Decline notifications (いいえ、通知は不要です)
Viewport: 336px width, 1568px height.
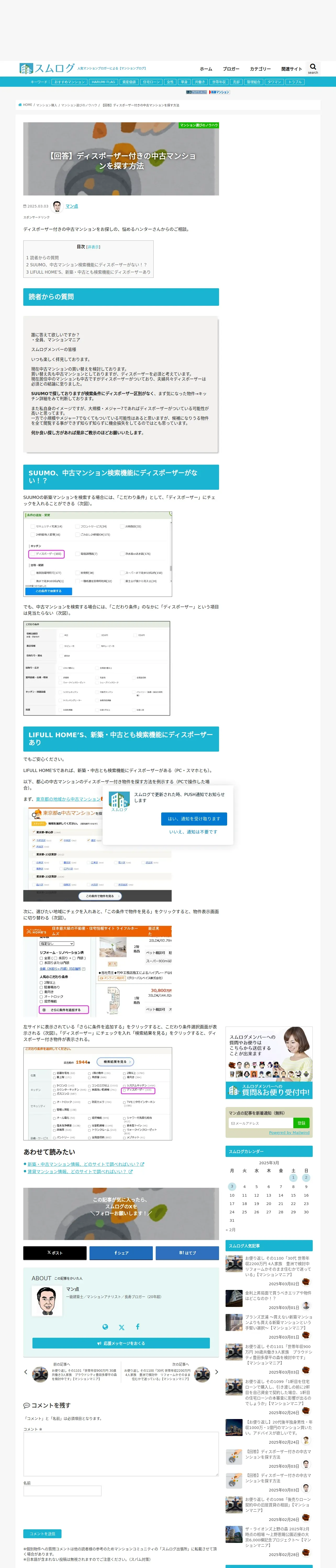193,832
